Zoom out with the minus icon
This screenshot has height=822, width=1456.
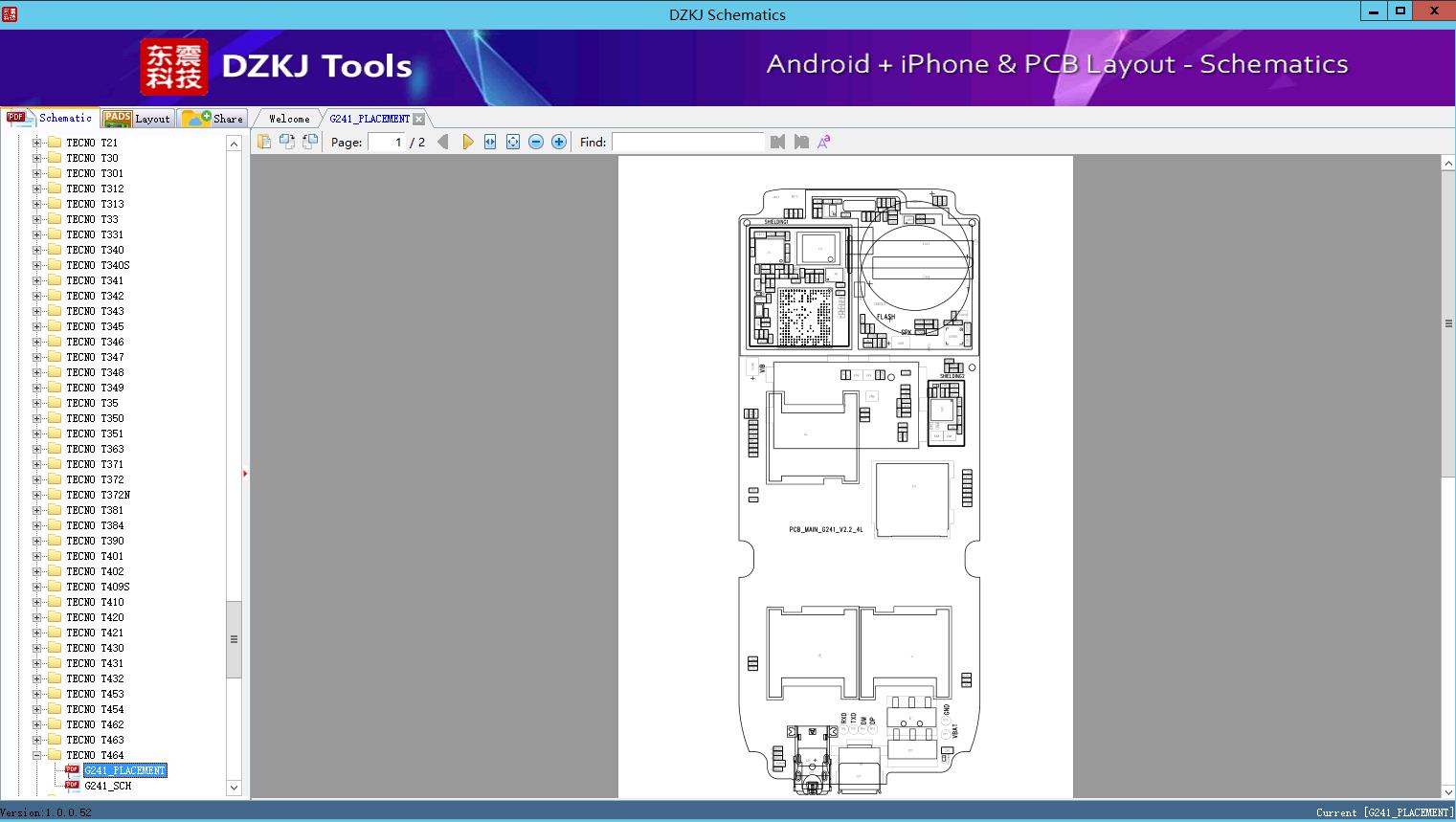pyautogui.click(x=536, y=142)
